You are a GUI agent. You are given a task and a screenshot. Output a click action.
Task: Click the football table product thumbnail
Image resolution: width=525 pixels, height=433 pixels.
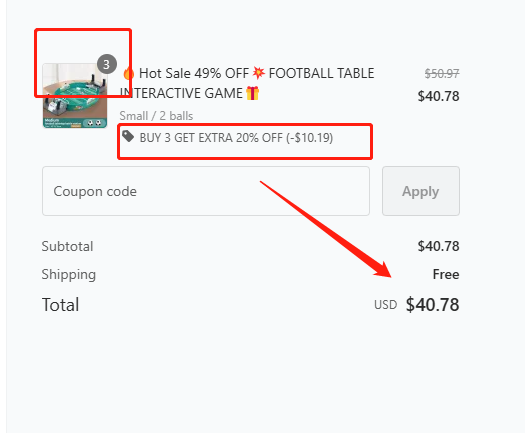click(75, 96)
